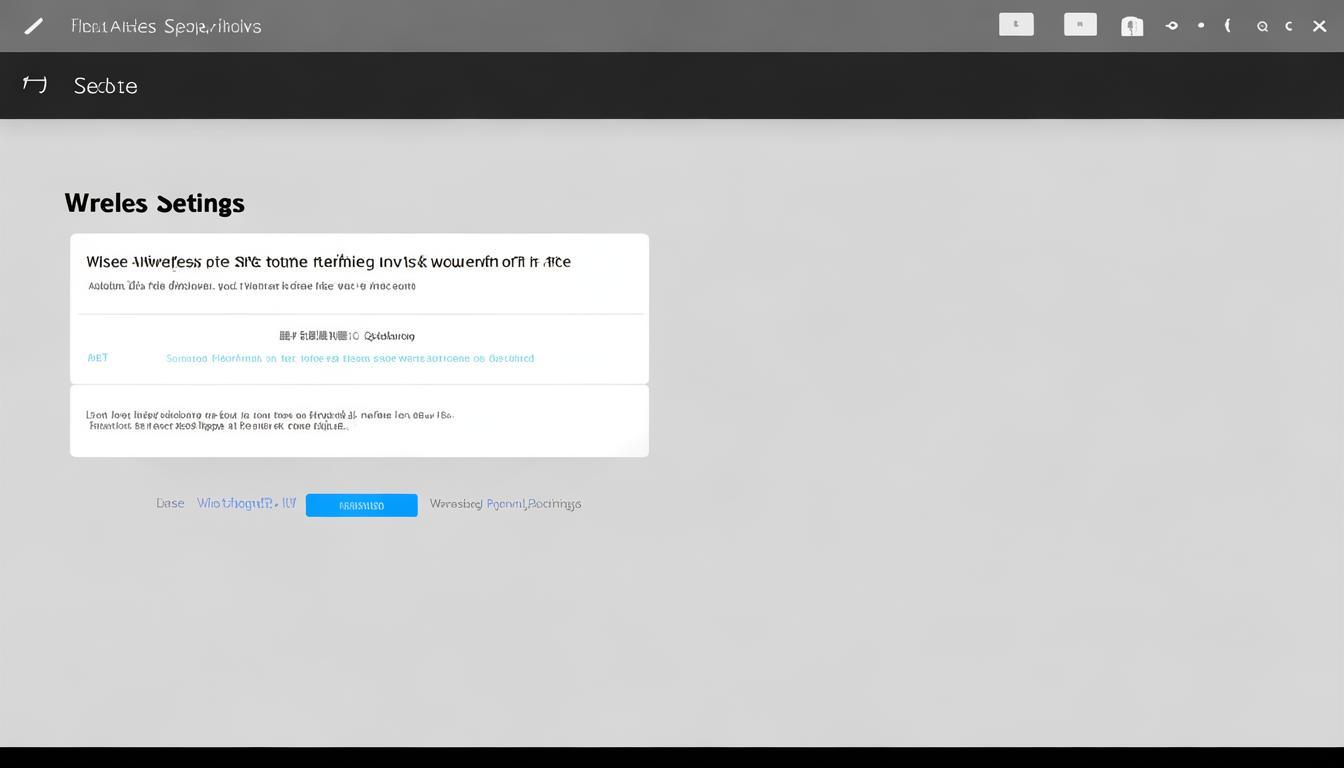The image size is (1344, 768).
Task: Click the link right of the blue button
Action: pos(505,504)
